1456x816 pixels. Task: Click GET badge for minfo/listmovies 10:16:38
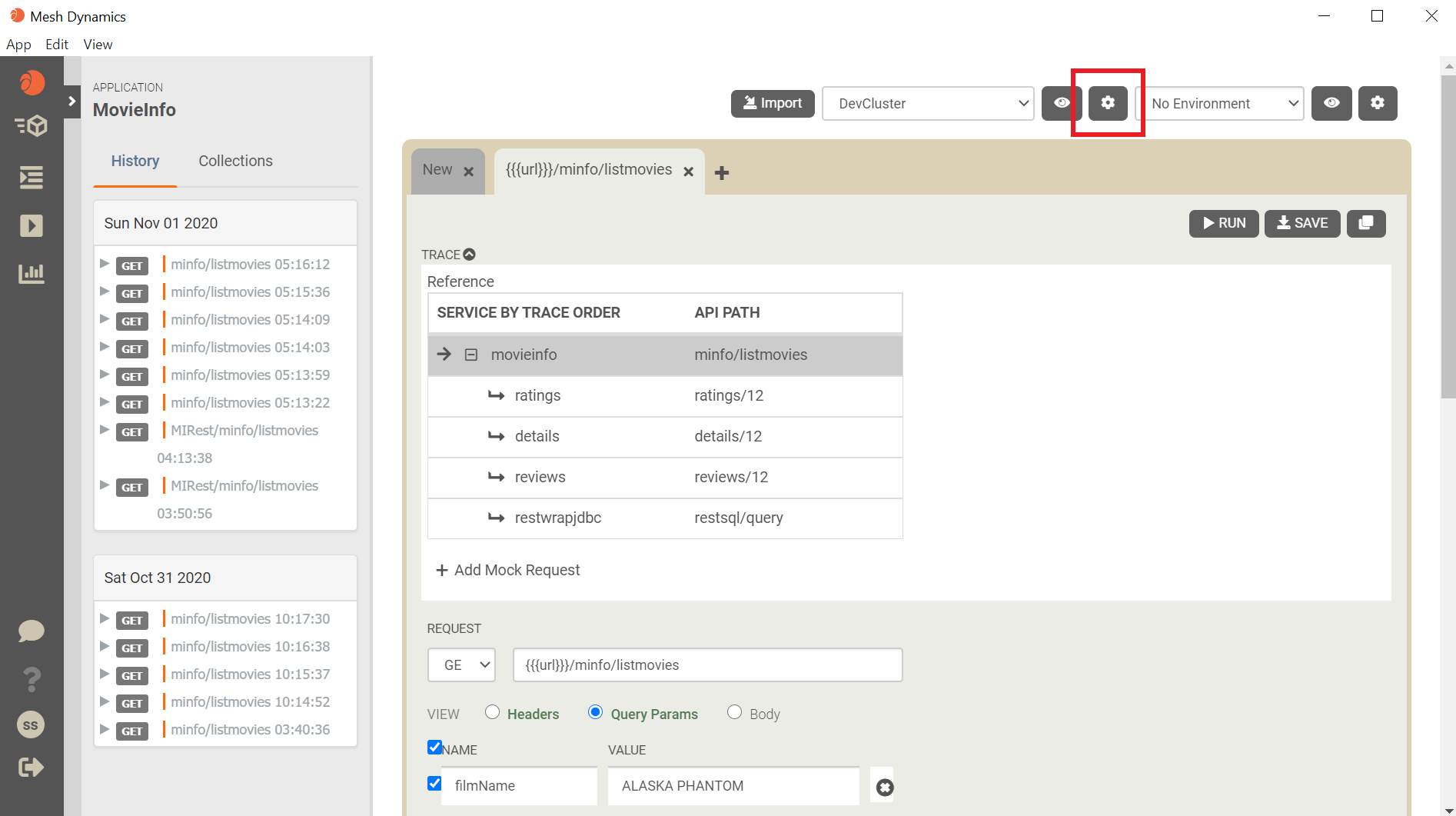click(x=132, y=648)
